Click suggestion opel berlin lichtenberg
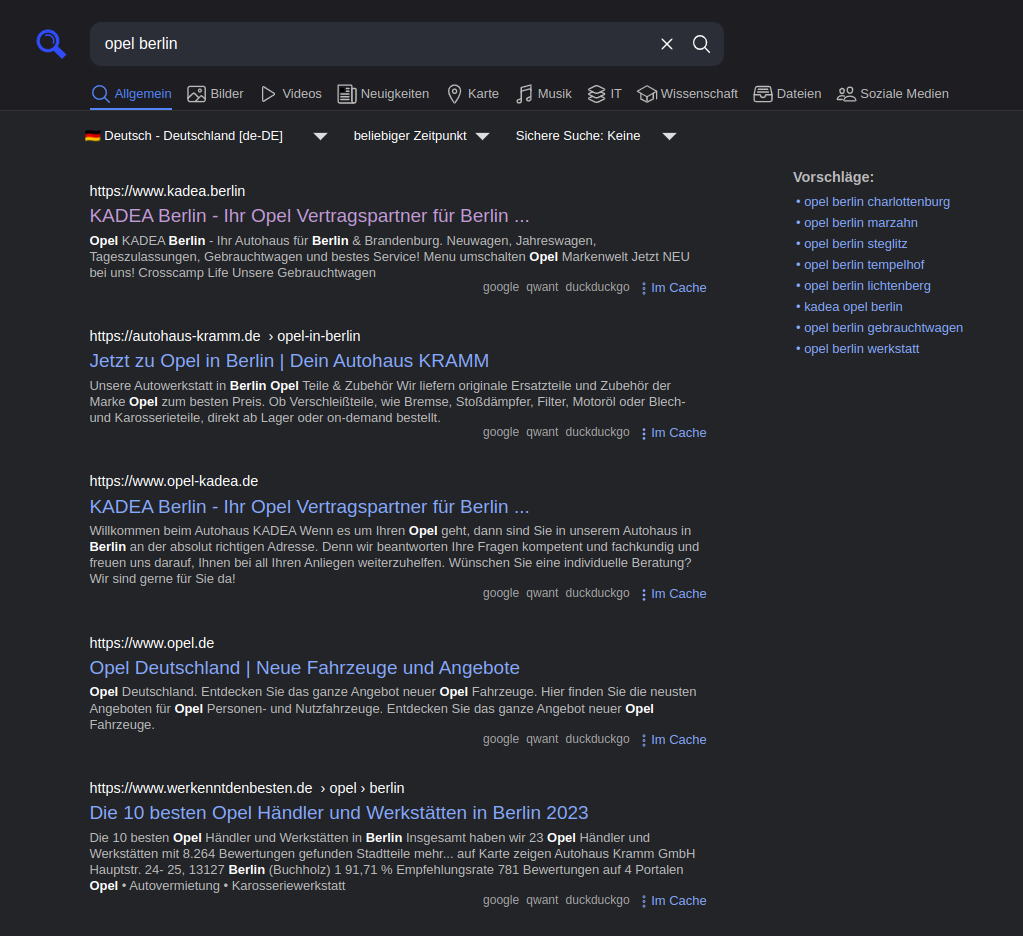This screenshot has height=936, width=1023. 867,286
